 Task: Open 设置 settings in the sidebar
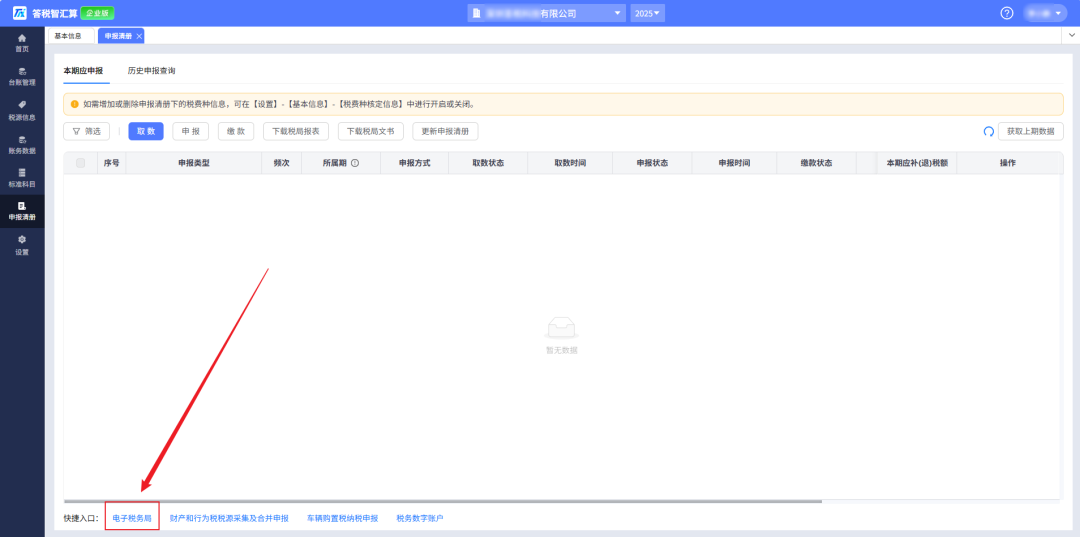[22, 245]
